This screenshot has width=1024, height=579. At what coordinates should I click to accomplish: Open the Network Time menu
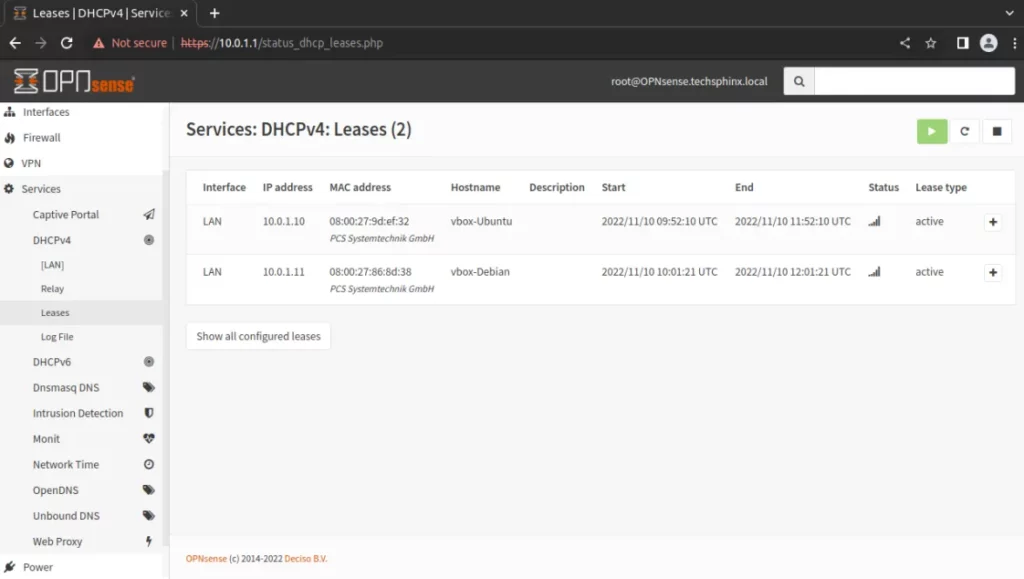coord(66,464)
